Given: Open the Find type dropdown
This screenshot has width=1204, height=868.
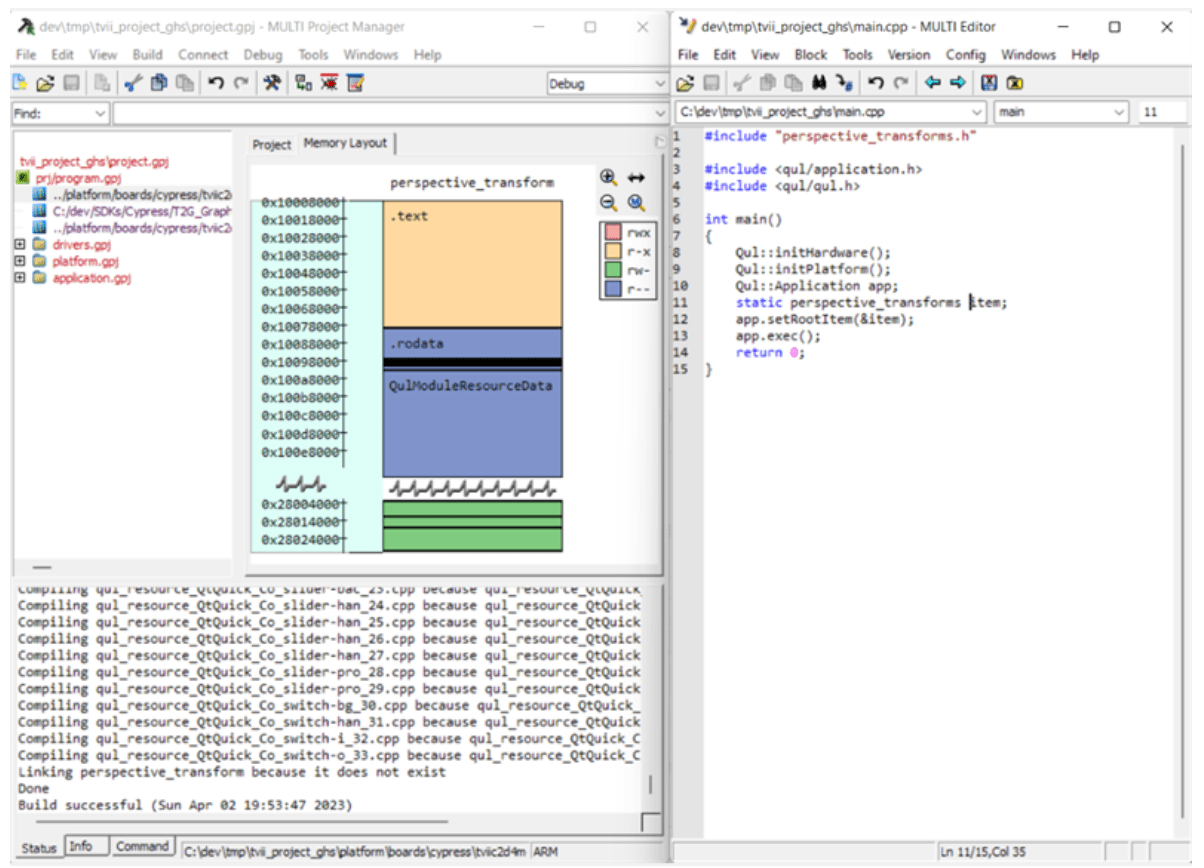Looking at the screenshot, I should click(x=99, y=114).
